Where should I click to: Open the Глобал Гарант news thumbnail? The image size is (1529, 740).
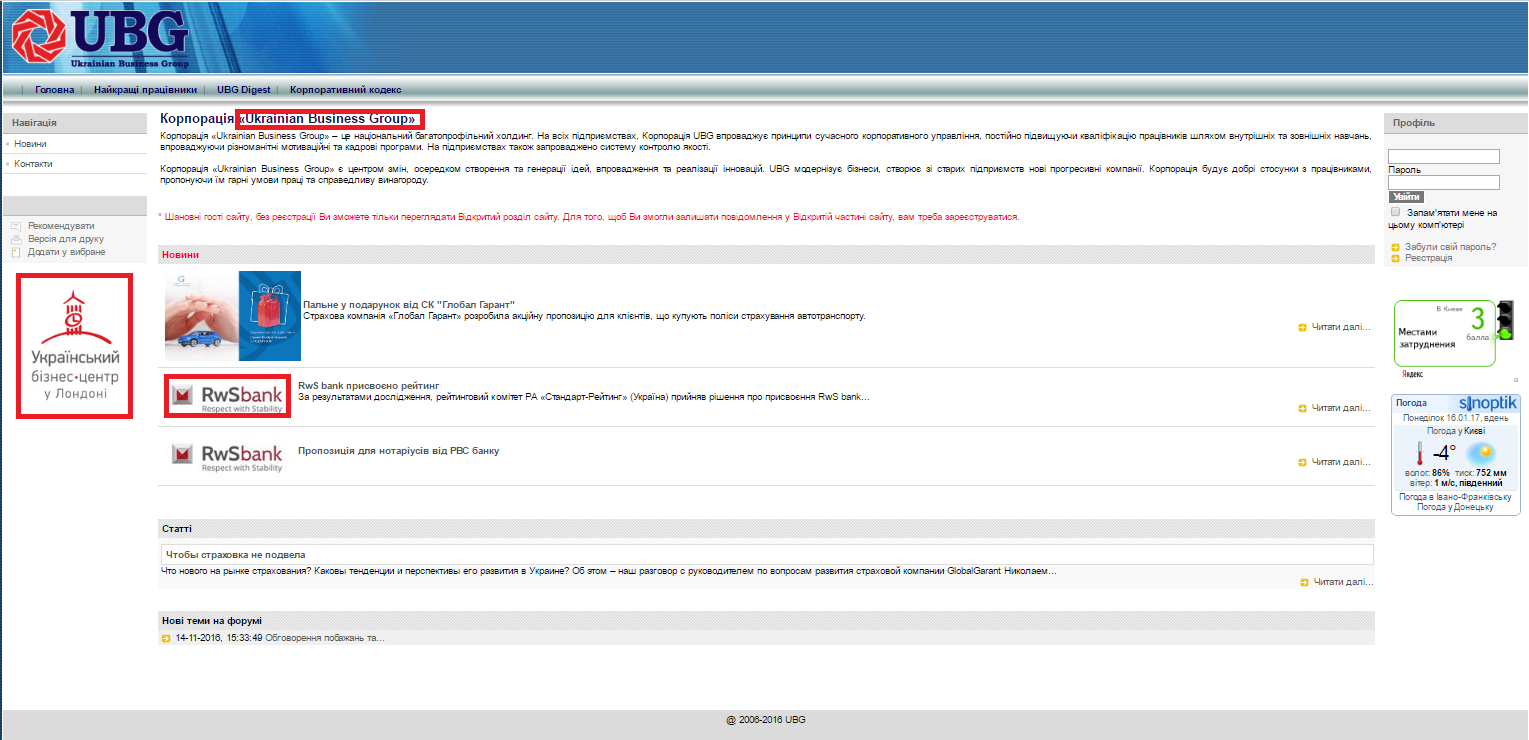233,316
